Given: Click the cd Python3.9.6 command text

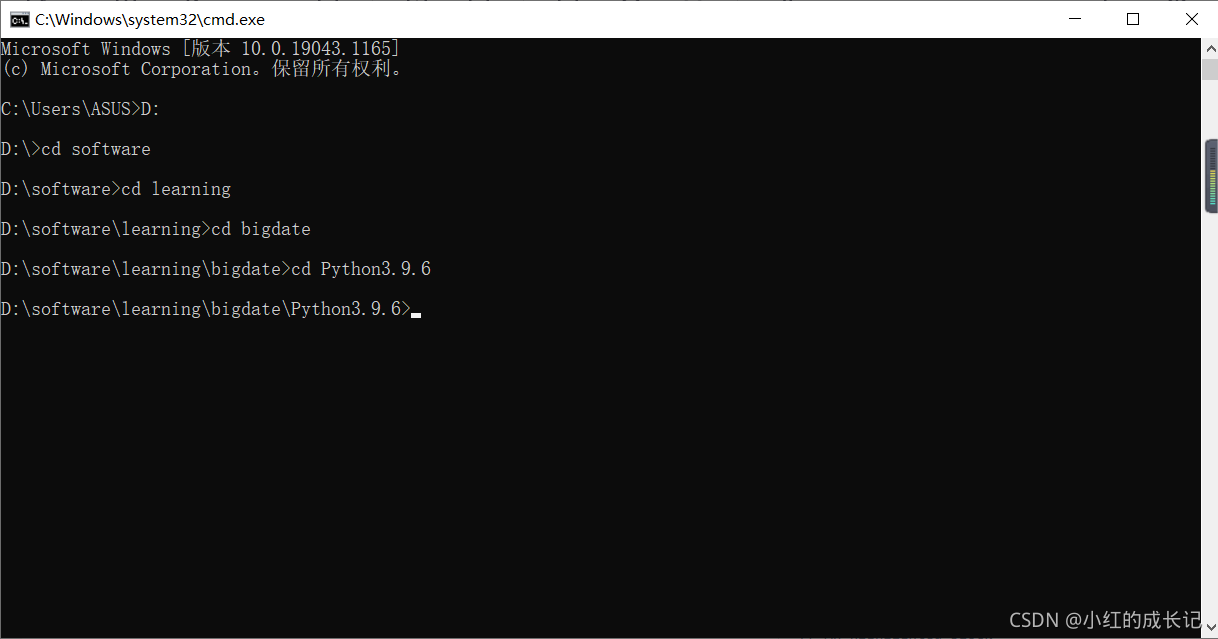Looking at the screenshot, I should [360, 268].
